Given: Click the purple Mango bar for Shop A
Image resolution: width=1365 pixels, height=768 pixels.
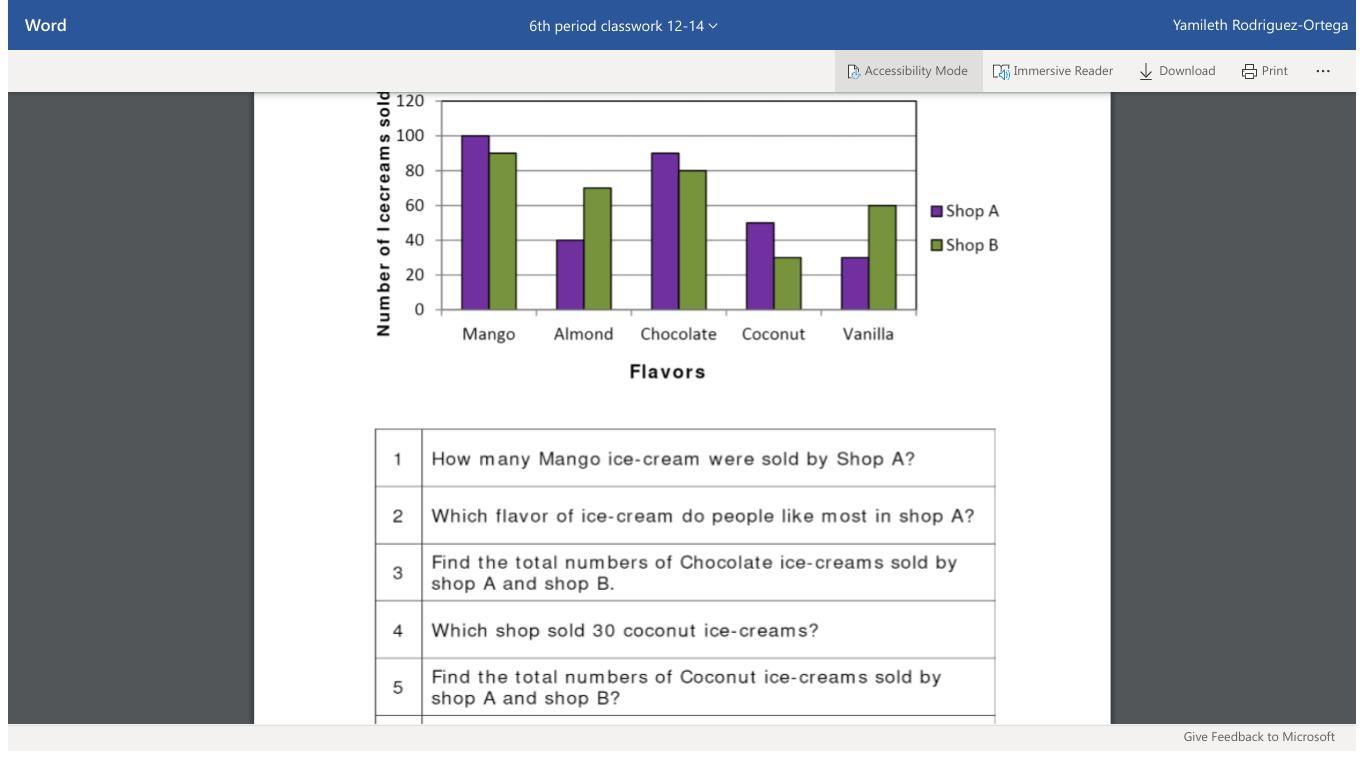Looking at the screenshot, I should 475,222.
